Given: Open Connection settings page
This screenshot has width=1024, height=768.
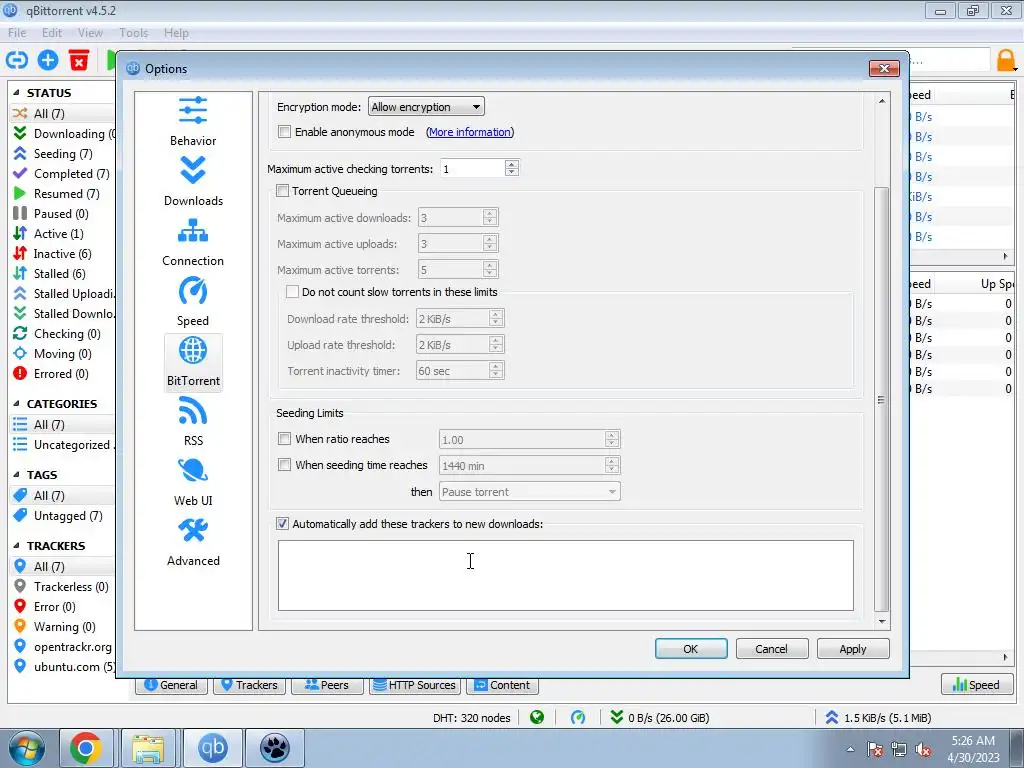Looking at the screenshot, I should (x=193, y=242).
